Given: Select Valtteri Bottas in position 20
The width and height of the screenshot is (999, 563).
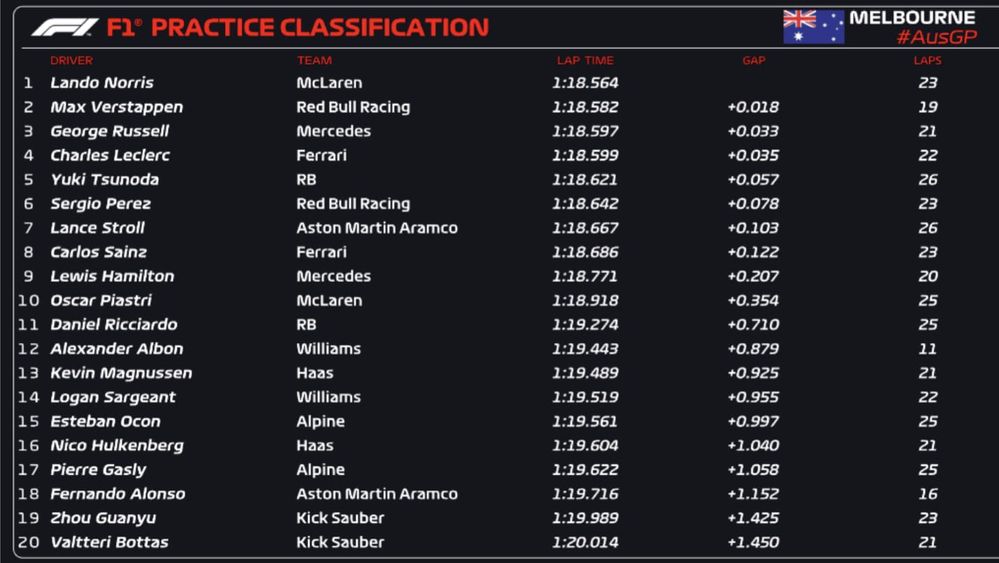Looking at the screenshot, I should pyautogui.click(x=109, y=542).
